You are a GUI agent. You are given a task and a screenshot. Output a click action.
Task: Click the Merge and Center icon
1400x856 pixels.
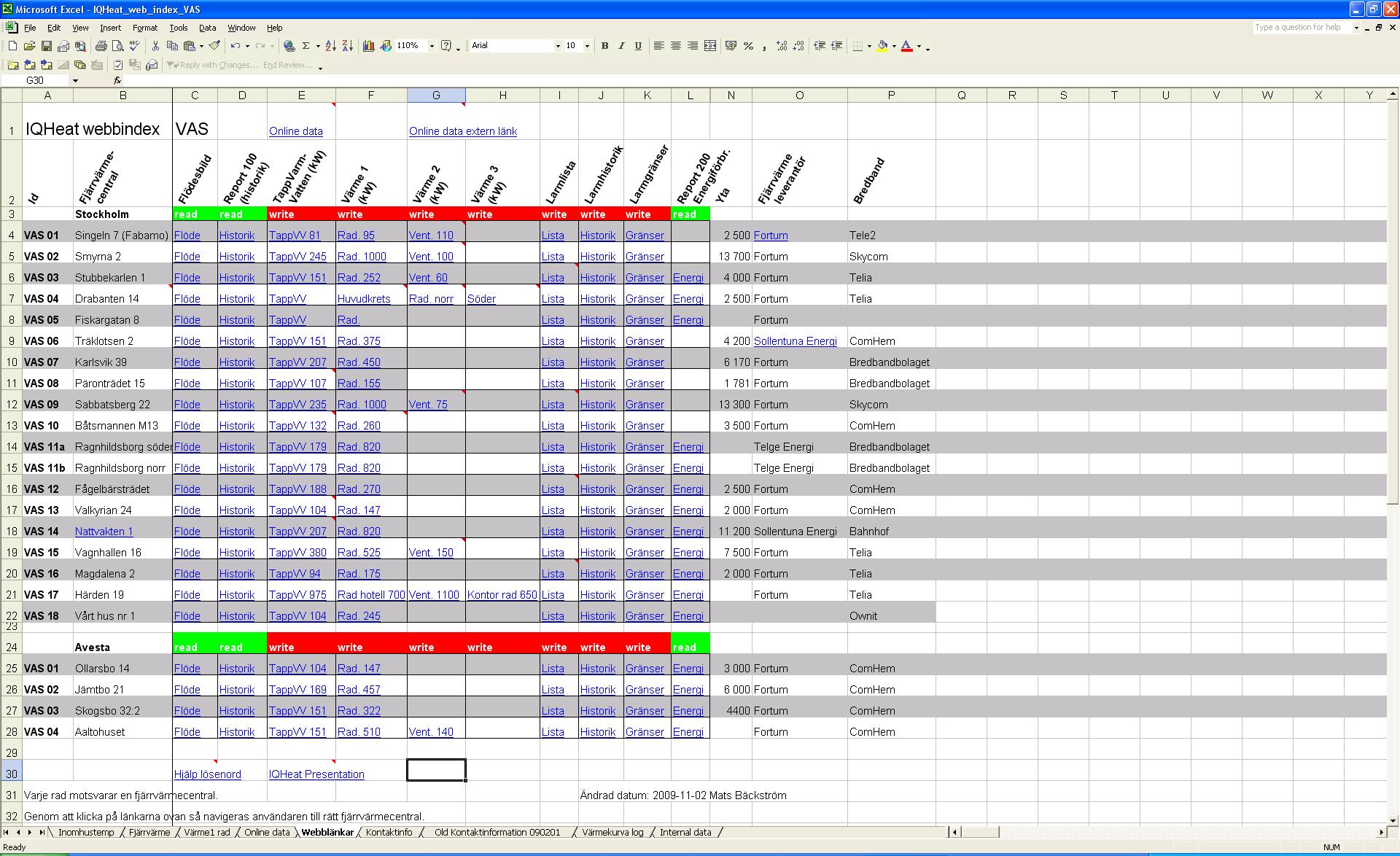(x=710, y=46)
